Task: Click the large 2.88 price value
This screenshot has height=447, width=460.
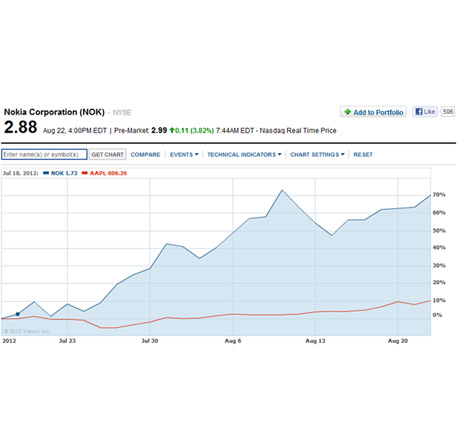Action: (x=20, y=127)
